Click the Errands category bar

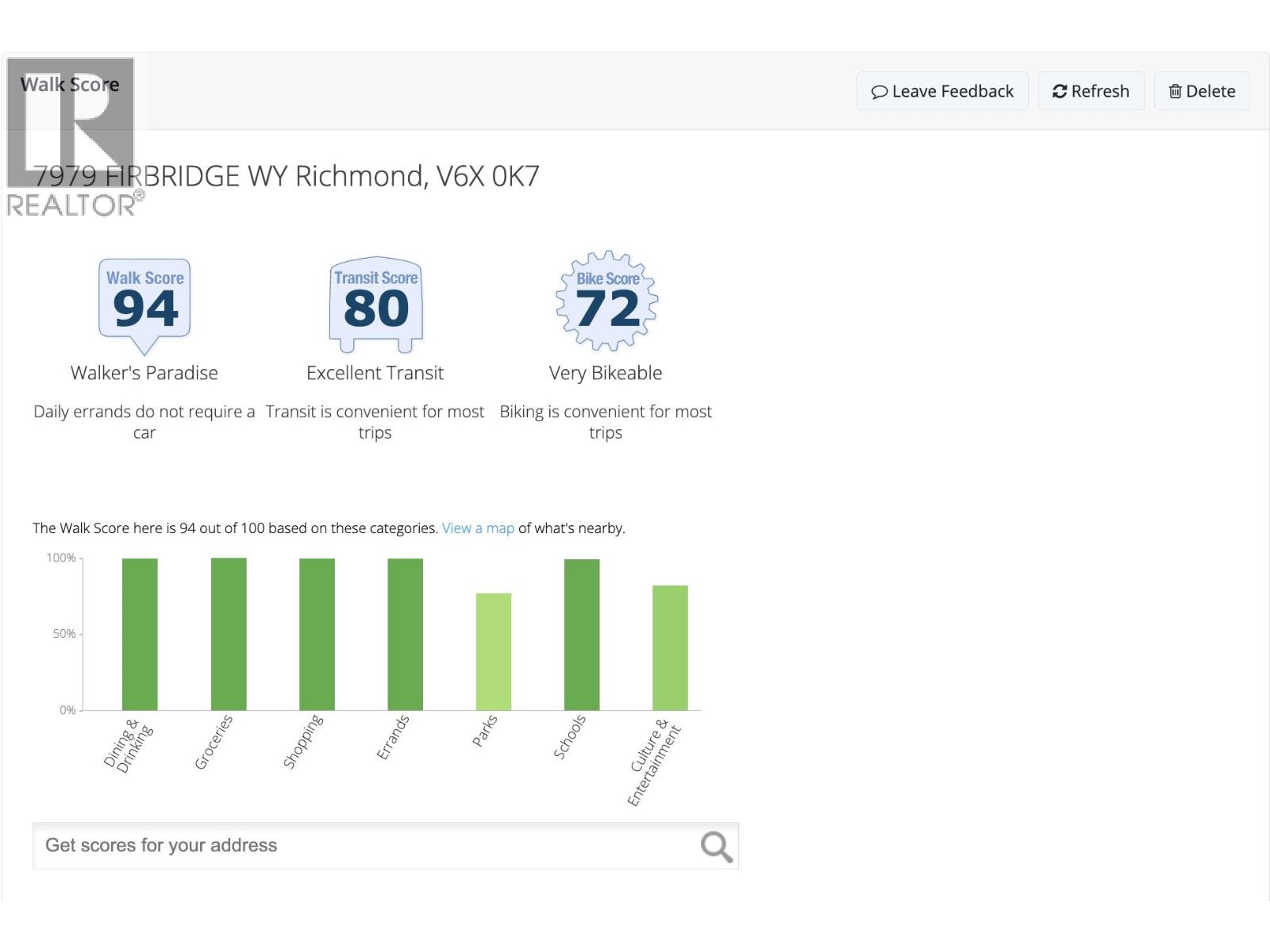click(405, 634)
